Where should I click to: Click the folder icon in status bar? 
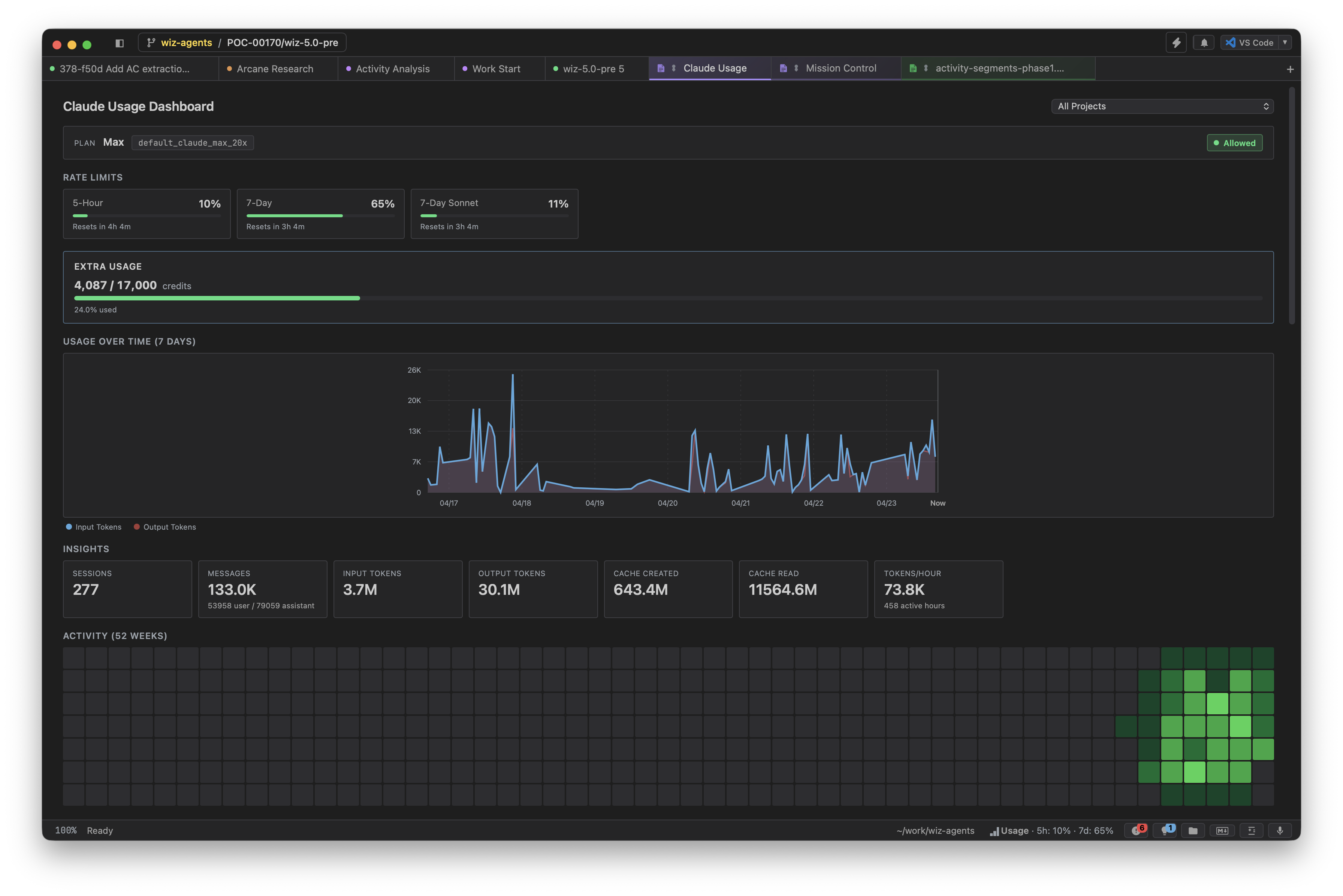[x=1193, y=830]
